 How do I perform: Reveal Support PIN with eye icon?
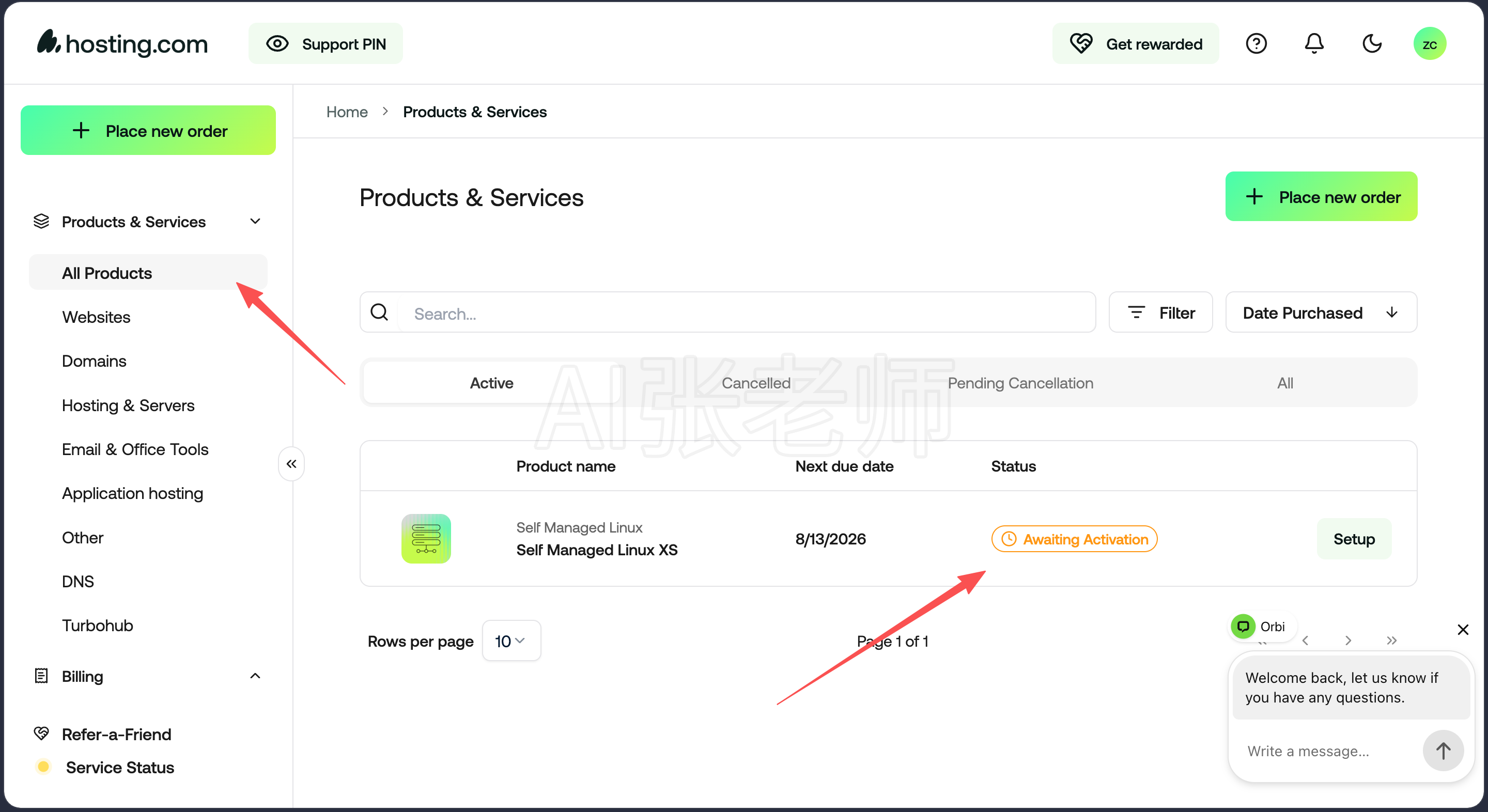325,44
